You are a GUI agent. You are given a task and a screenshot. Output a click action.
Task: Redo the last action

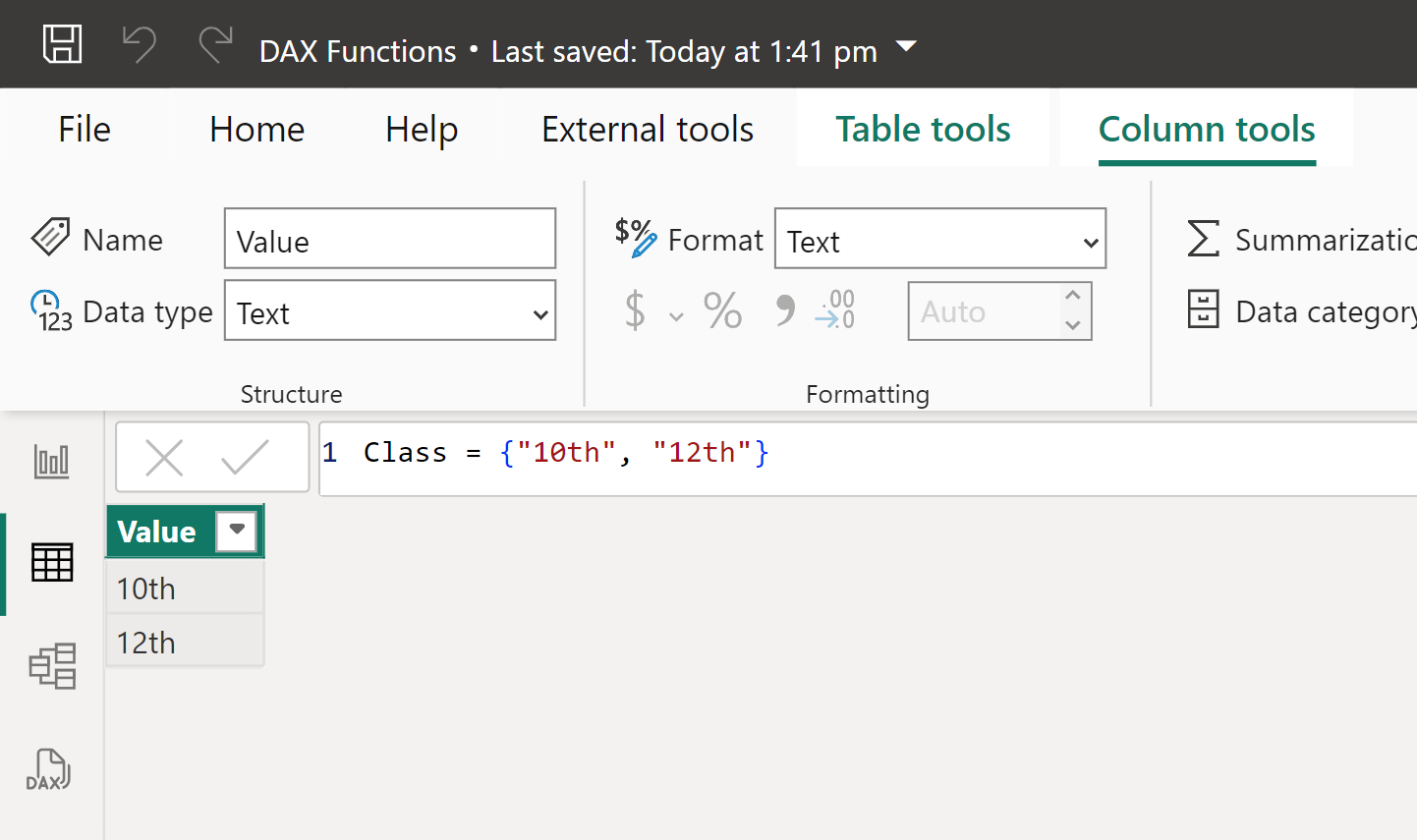(215, 43)
